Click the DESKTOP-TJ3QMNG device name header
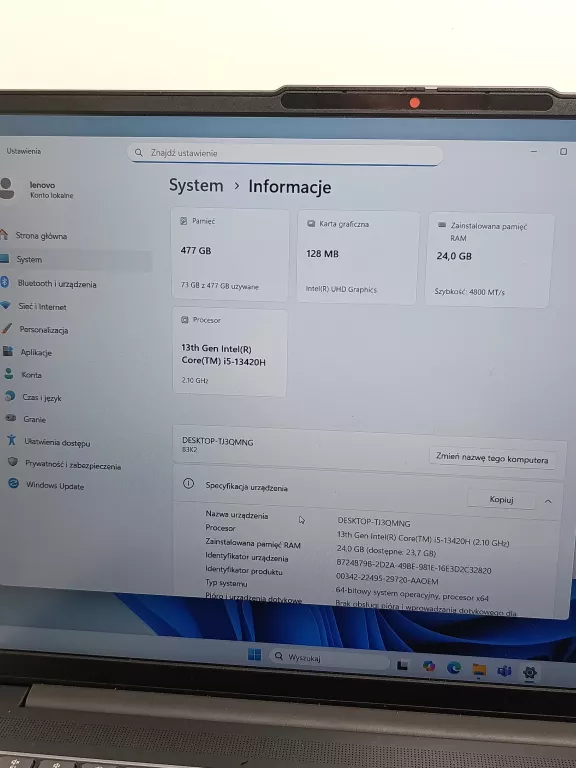The height and width of the screenshot is (768, 576). click(x=217, y=442)
